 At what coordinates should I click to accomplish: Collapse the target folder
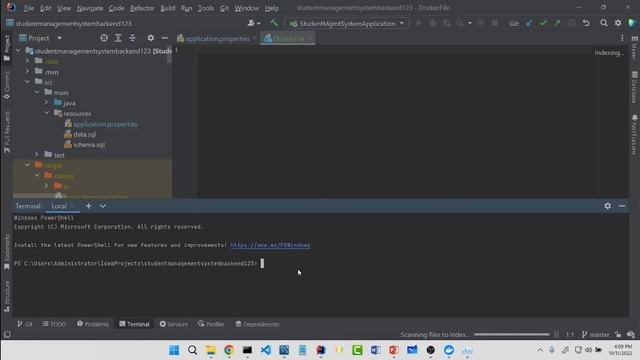pos(27,165)
